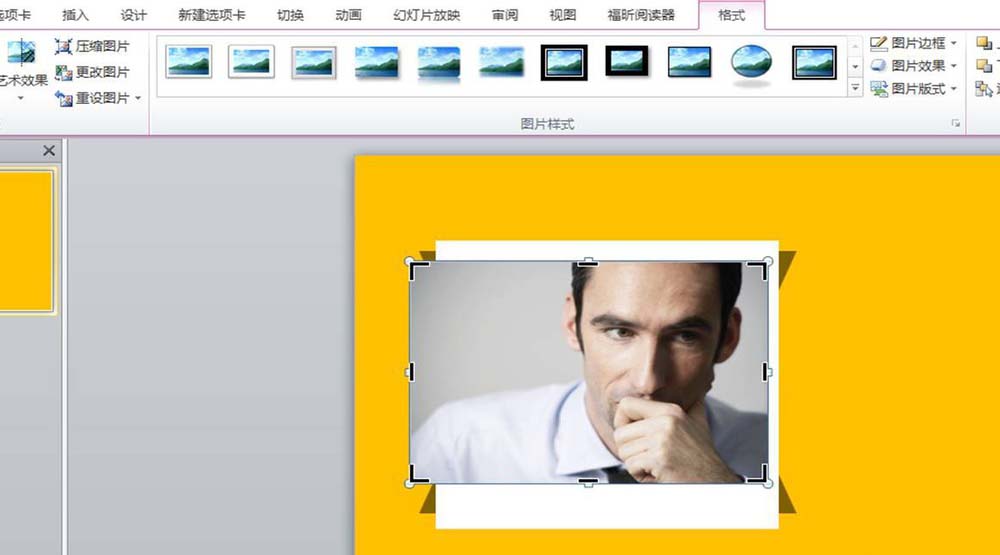Click the Compress Pictures (压缩图片) icon

[x=63, y=47]
